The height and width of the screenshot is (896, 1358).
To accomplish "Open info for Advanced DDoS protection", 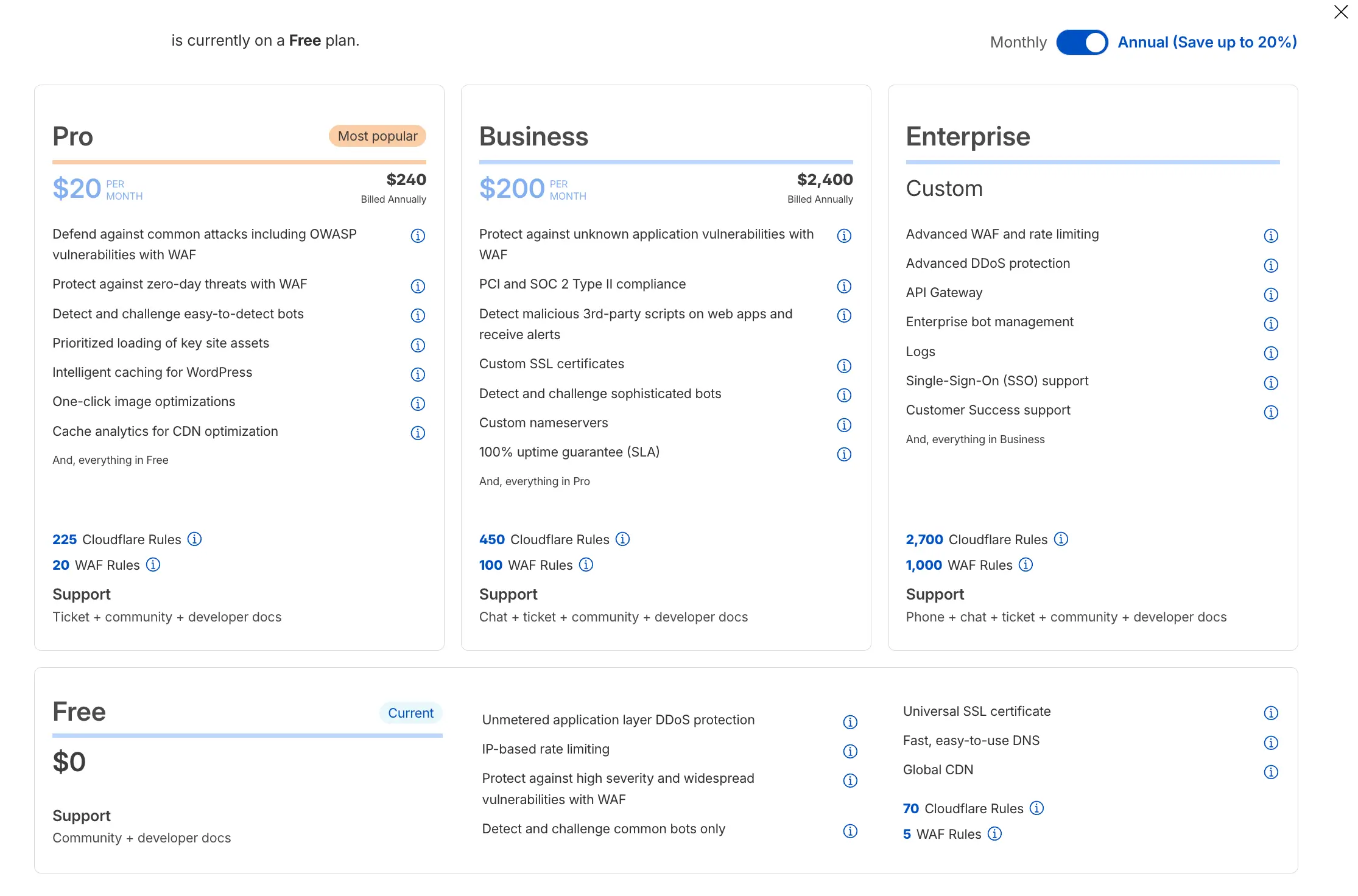I will click(x=1271, y=265).
